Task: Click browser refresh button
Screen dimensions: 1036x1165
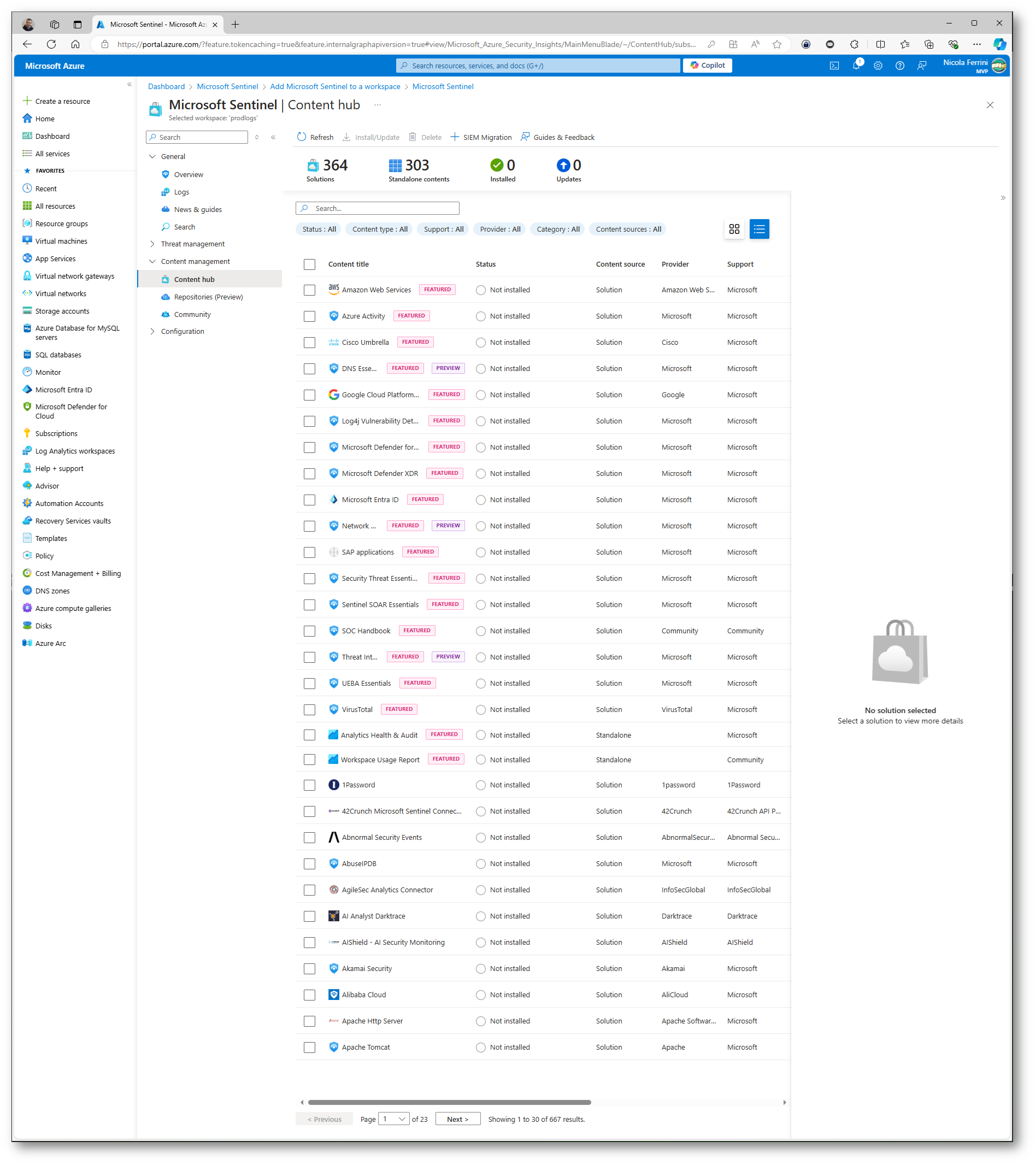Action: click(51, 44)
